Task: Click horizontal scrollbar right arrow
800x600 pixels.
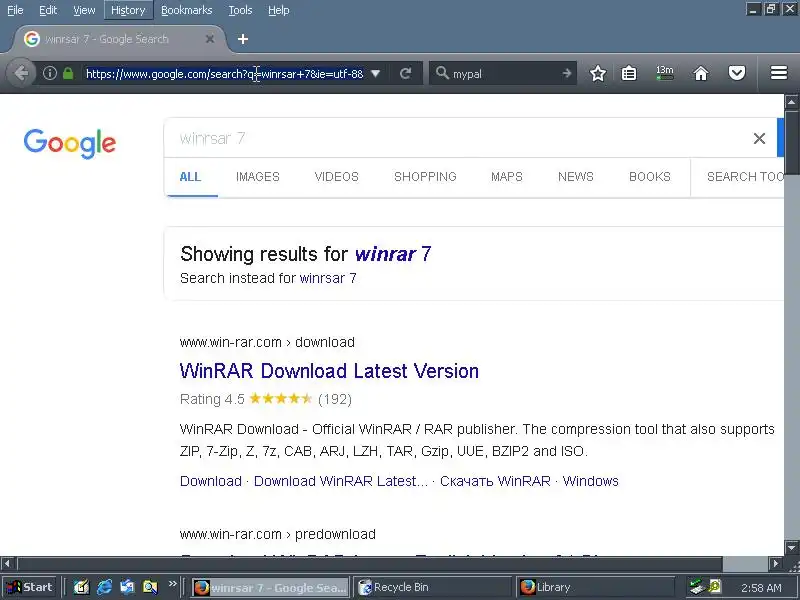Action: (x=776, y=563)
